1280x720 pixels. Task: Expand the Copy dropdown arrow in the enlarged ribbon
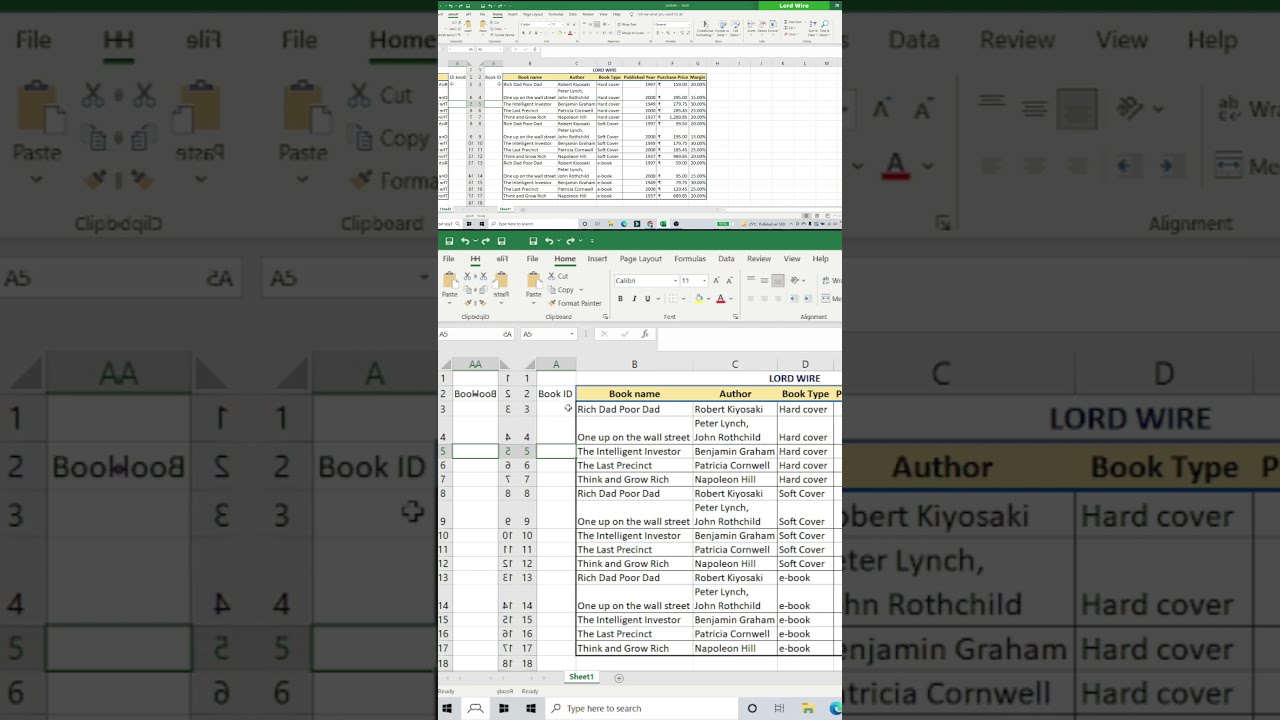(581, 290)
